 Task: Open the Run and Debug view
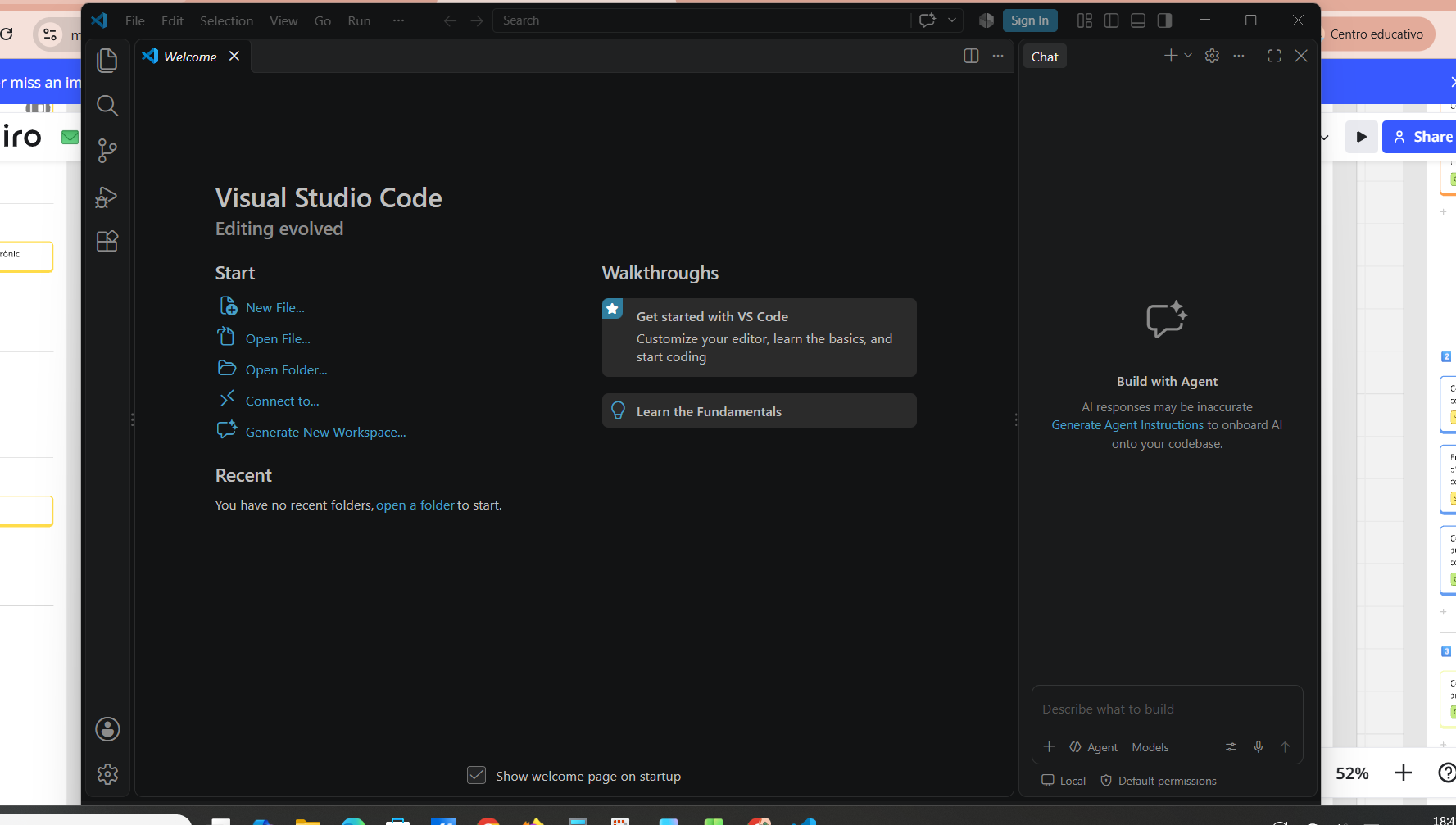click(x=107, y=197)
